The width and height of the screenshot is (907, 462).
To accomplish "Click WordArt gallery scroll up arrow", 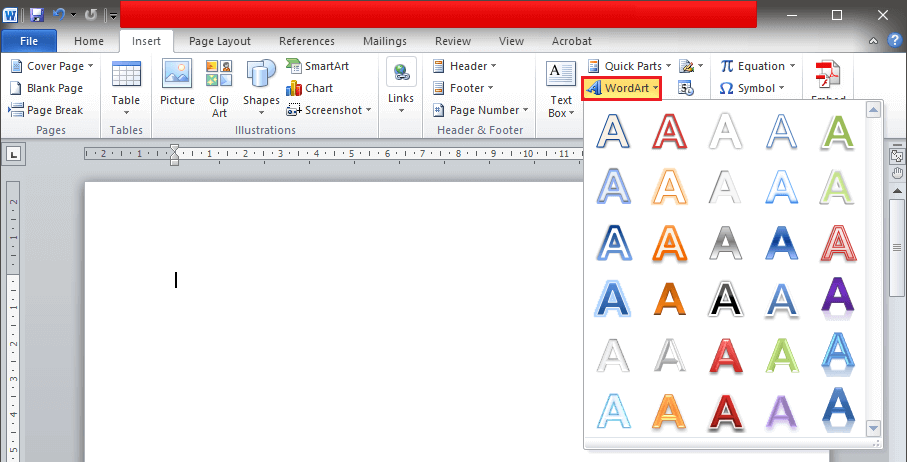I will 873,109.
